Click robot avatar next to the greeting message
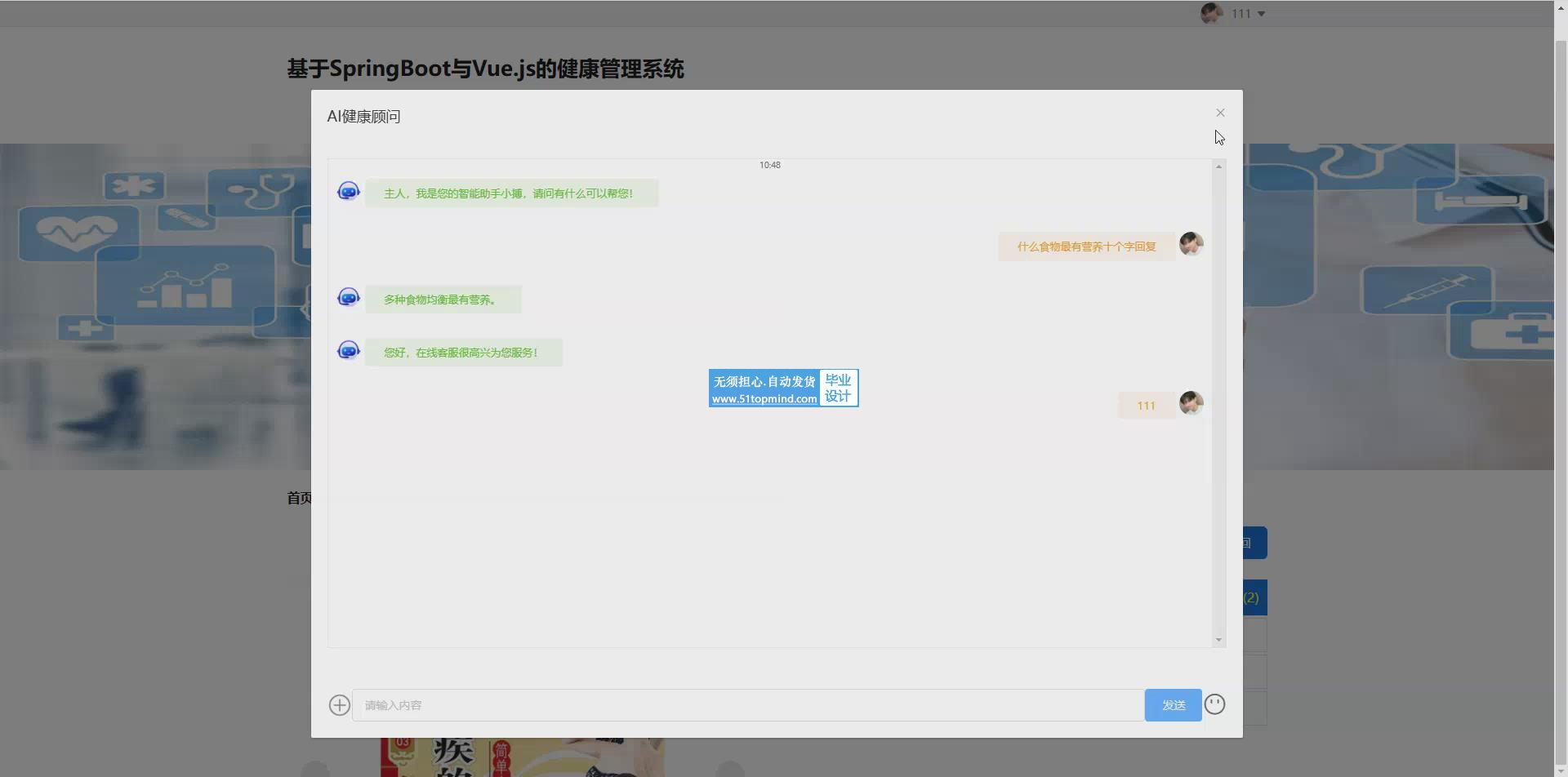The width and height of the screenshot is (1568, 777). [x=349, y=191]
